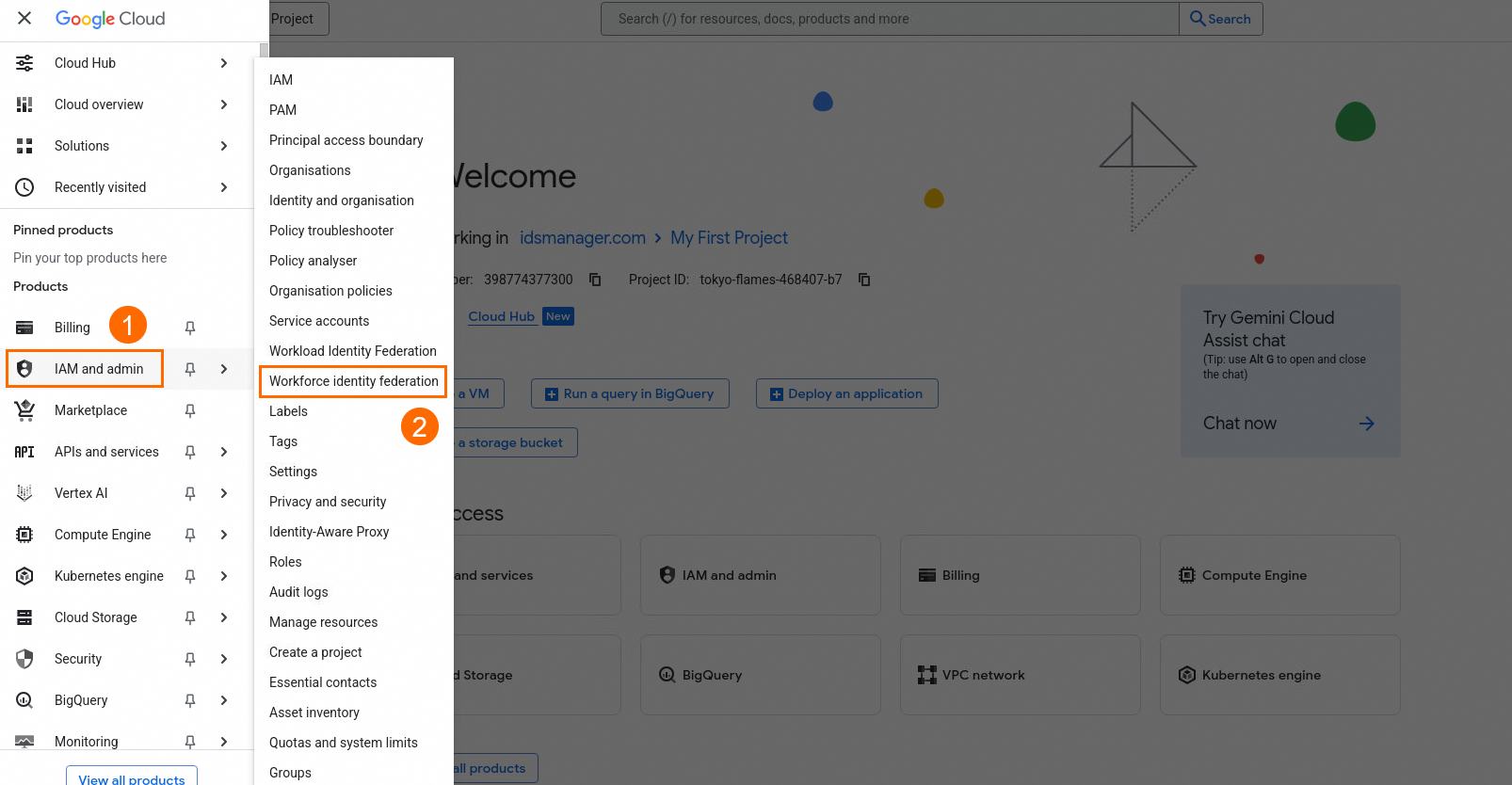Pin APIs and services with its pin icon

pyautogui.click(x=190, y=452)
